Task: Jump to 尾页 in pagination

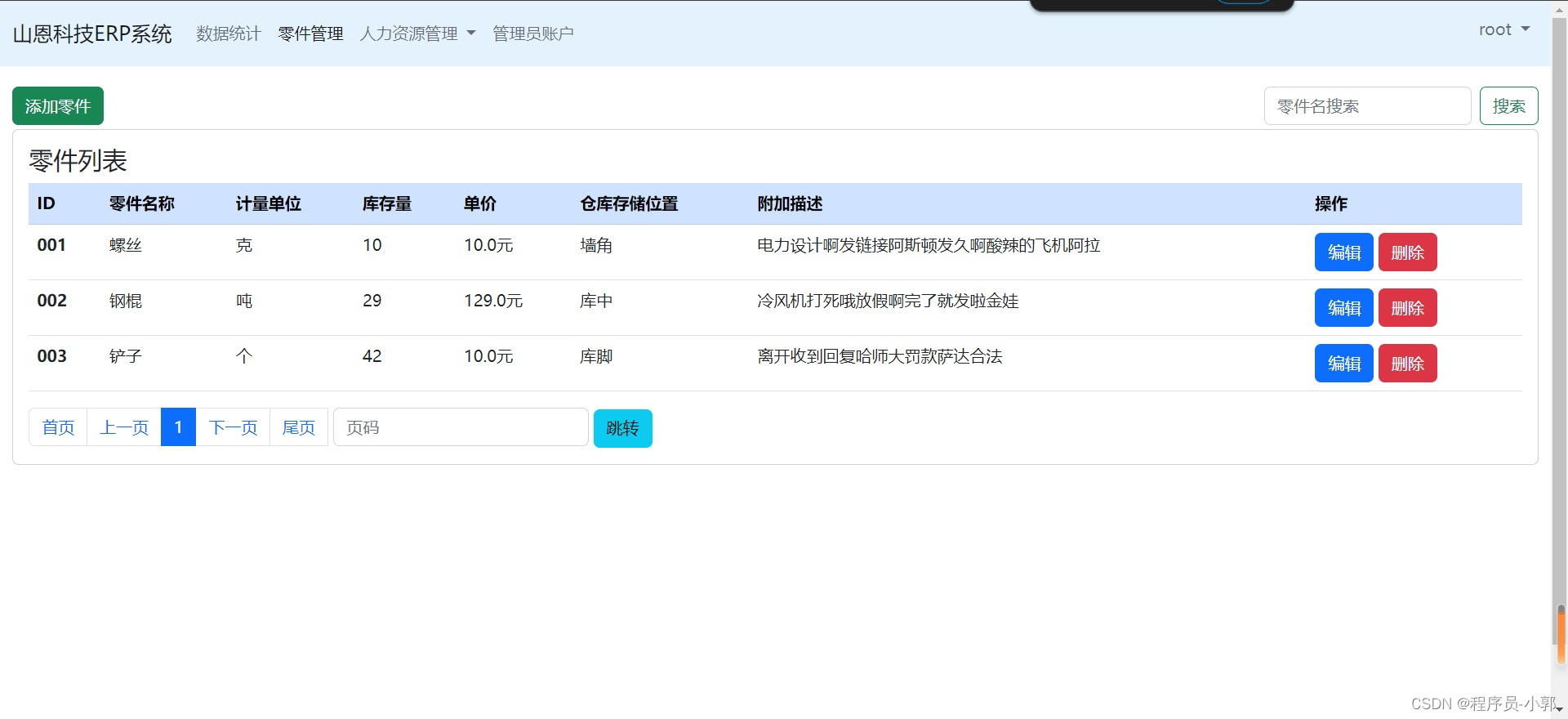Action: point(298,427)
